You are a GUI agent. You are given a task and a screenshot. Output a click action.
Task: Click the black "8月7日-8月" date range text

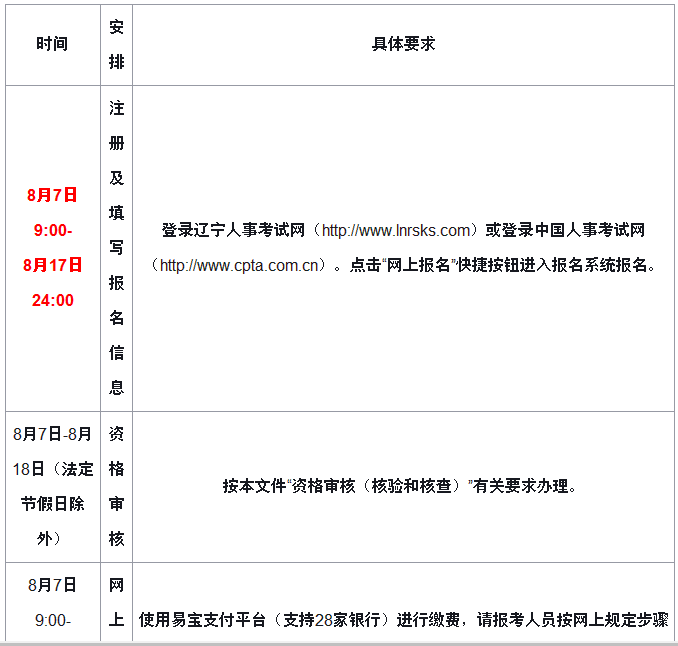click(52, 434)
